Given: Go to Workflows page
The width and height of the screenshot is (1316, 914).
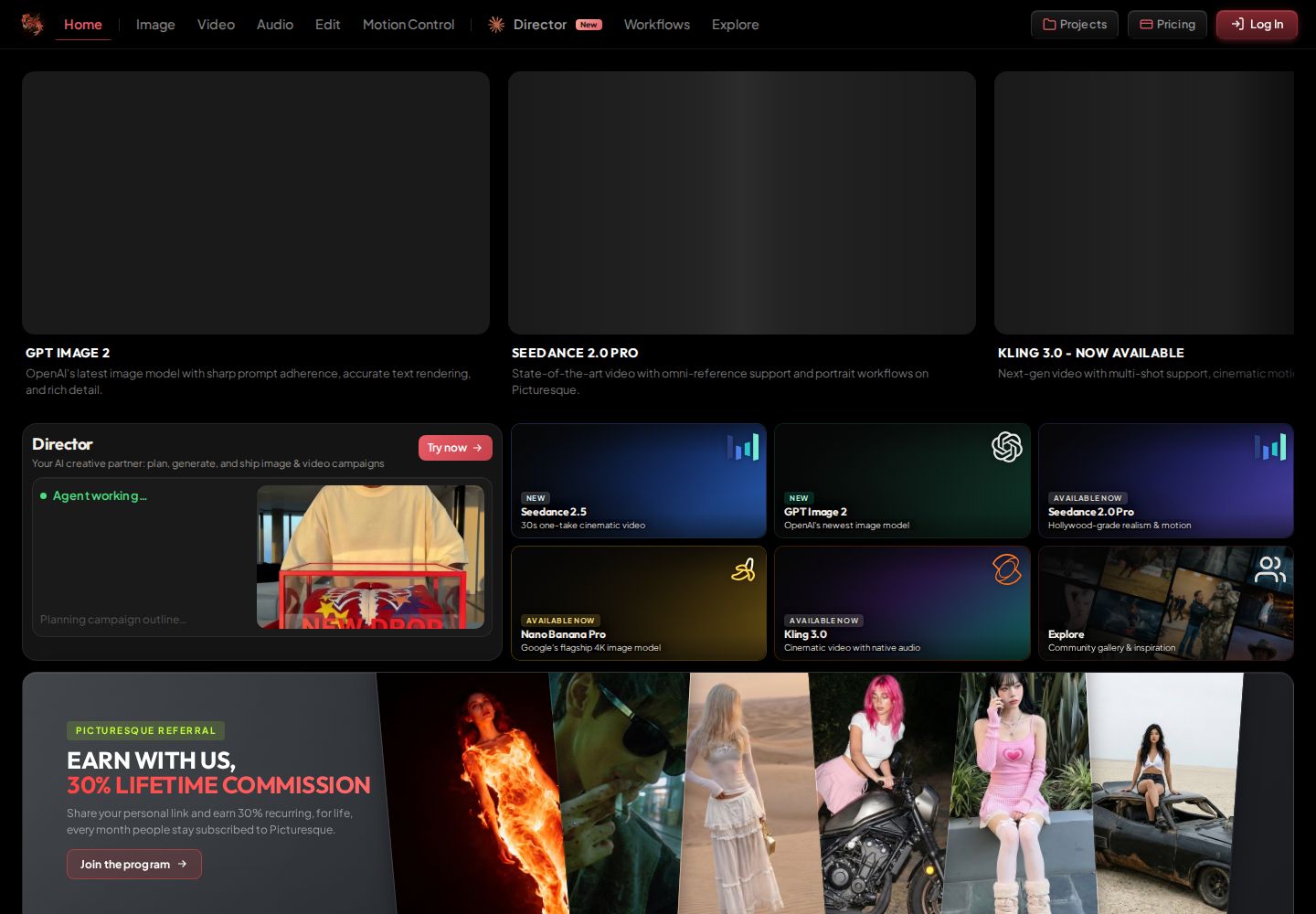Looking at the screenshot, I should click(x=657, y=25).
